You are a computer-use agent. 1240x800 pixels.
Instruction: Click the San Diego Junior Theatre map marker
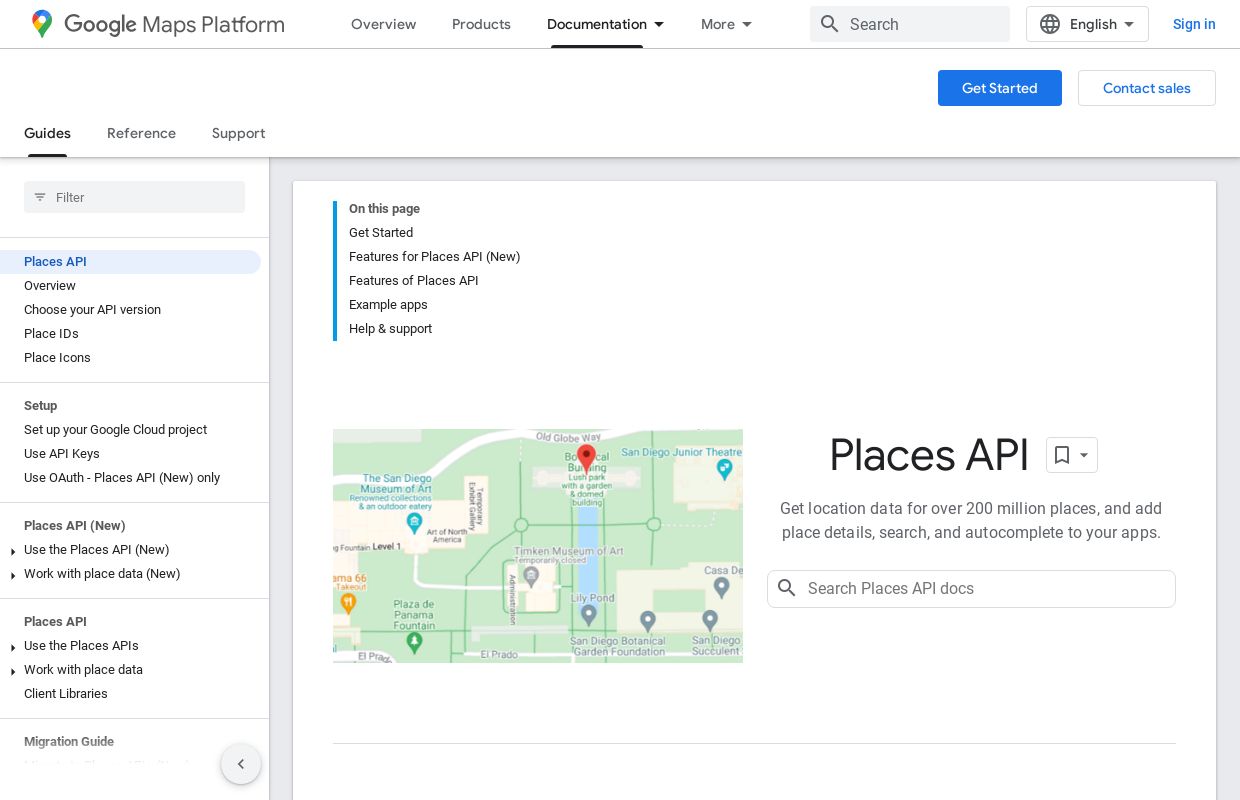point(724,468)
